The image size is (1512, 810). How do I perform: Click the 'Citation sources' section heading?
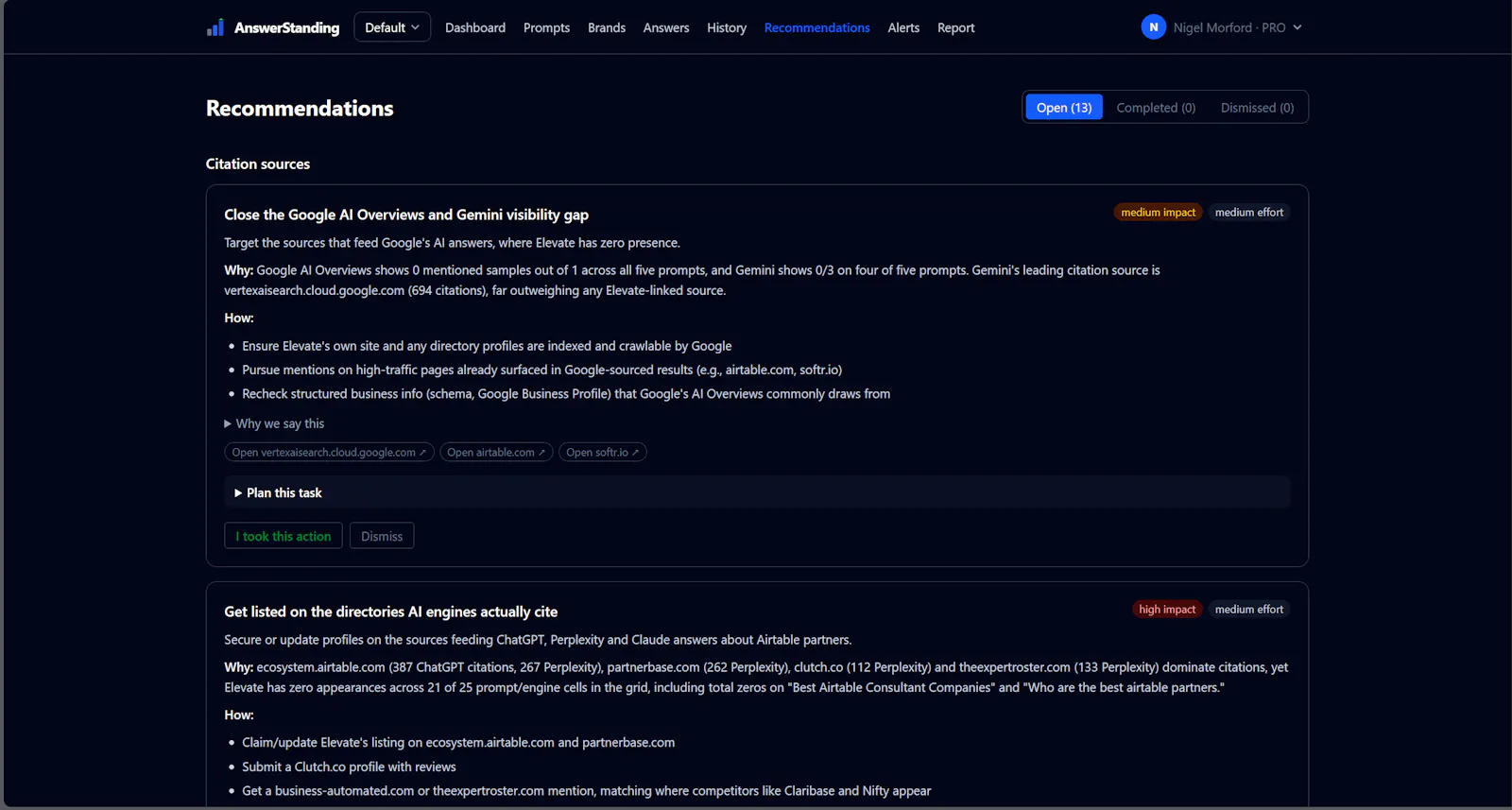[258, 164]
